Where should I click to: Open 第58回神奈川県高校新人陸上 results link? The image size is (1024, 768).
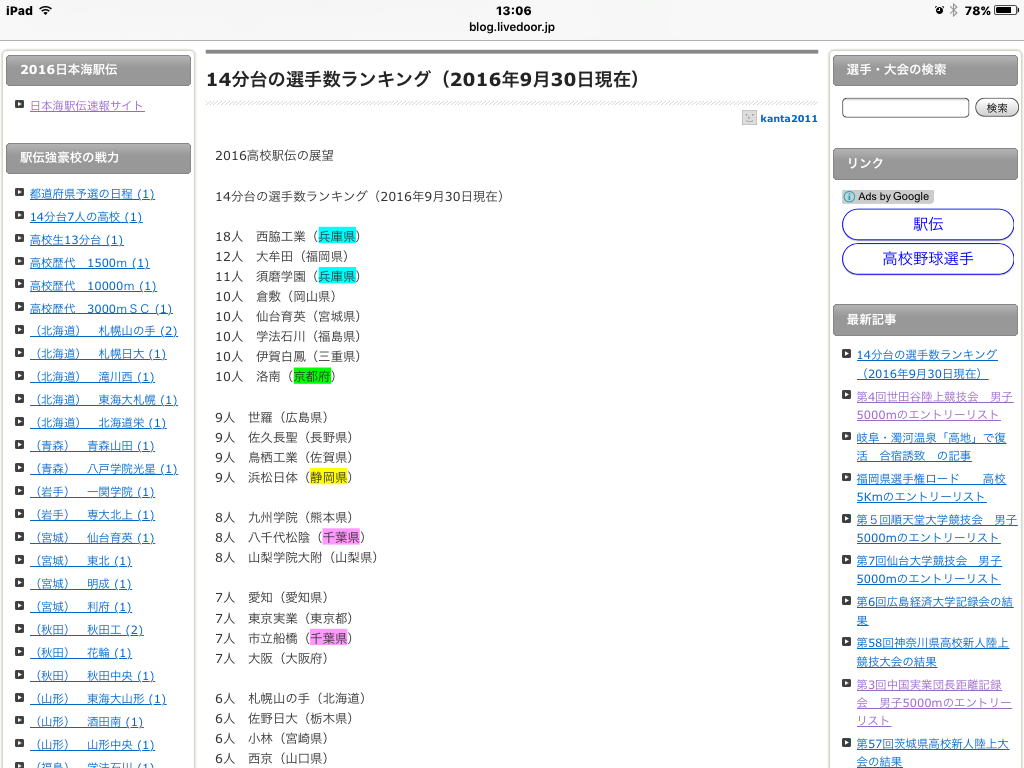(x=933, y=652)
